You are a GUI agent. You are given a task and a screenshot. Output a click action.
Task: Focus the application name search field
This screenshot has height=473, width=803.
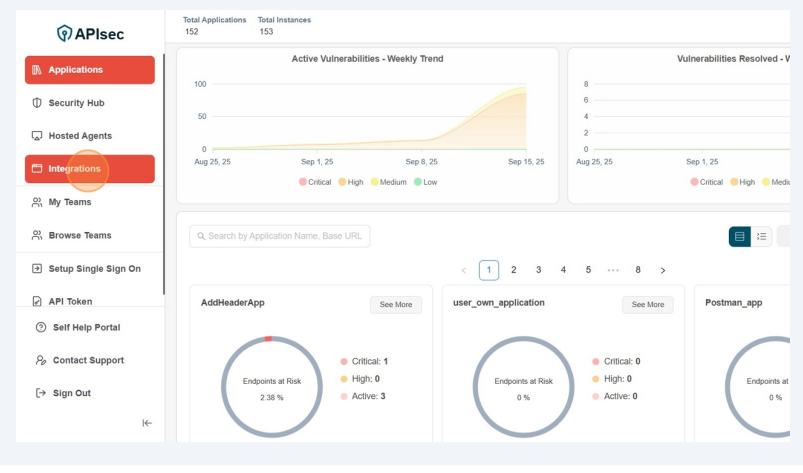(x=280, y=236)
